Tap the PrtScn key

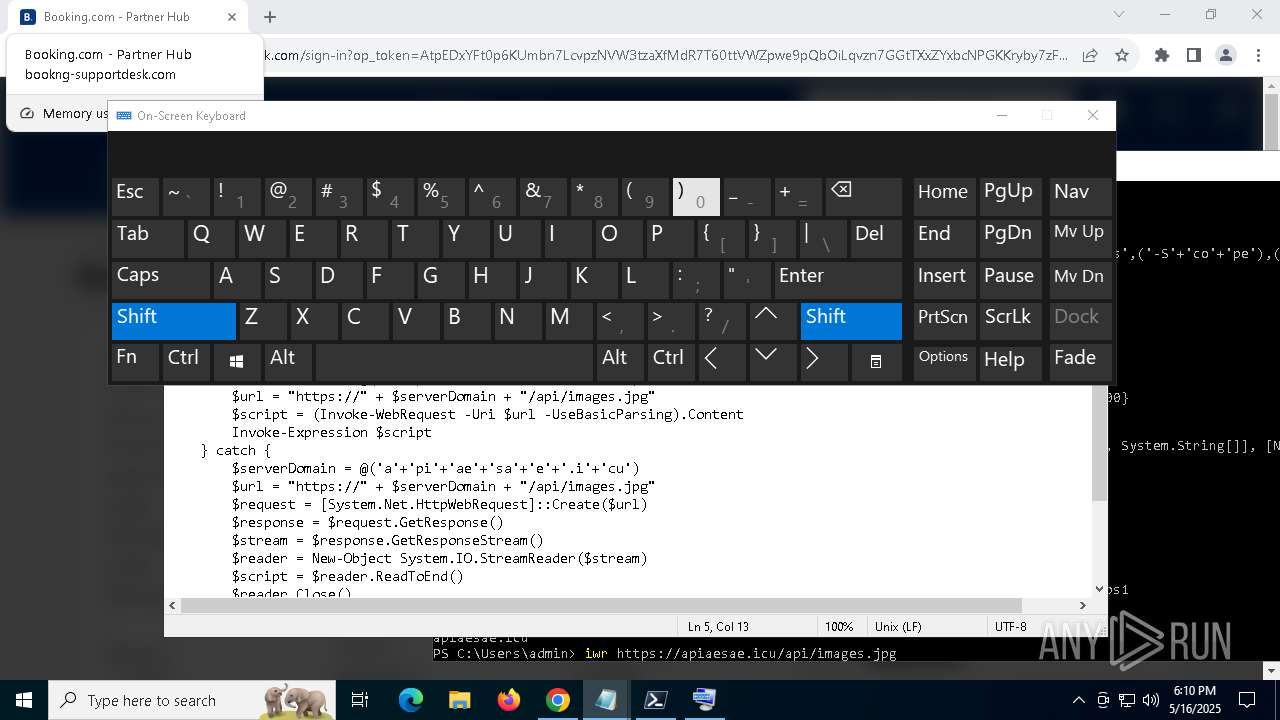[944, 320]
